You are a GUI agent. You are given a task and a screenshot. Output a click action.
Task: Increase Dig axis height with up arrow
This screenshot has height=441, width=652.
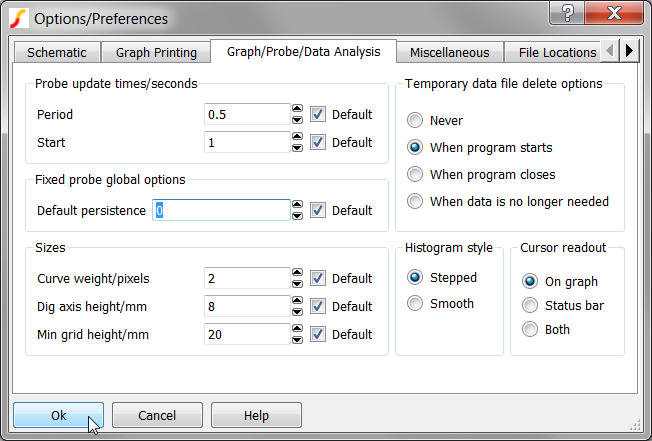tap(297, 301)
